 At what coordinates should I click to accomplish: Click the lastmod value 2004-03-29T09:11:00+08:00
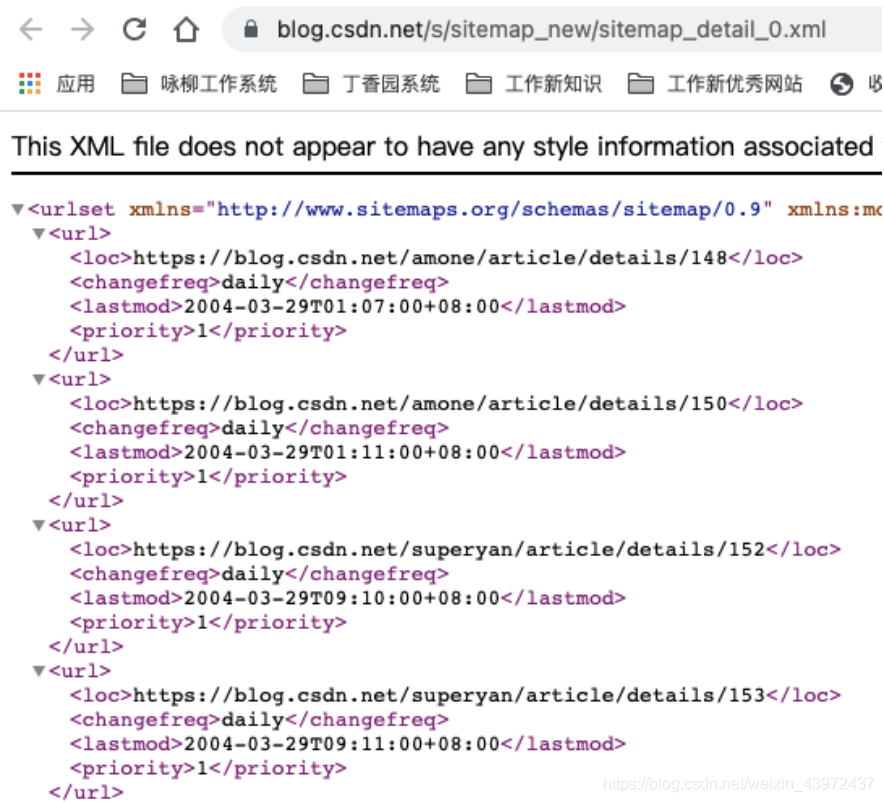(x=342, y=744)
